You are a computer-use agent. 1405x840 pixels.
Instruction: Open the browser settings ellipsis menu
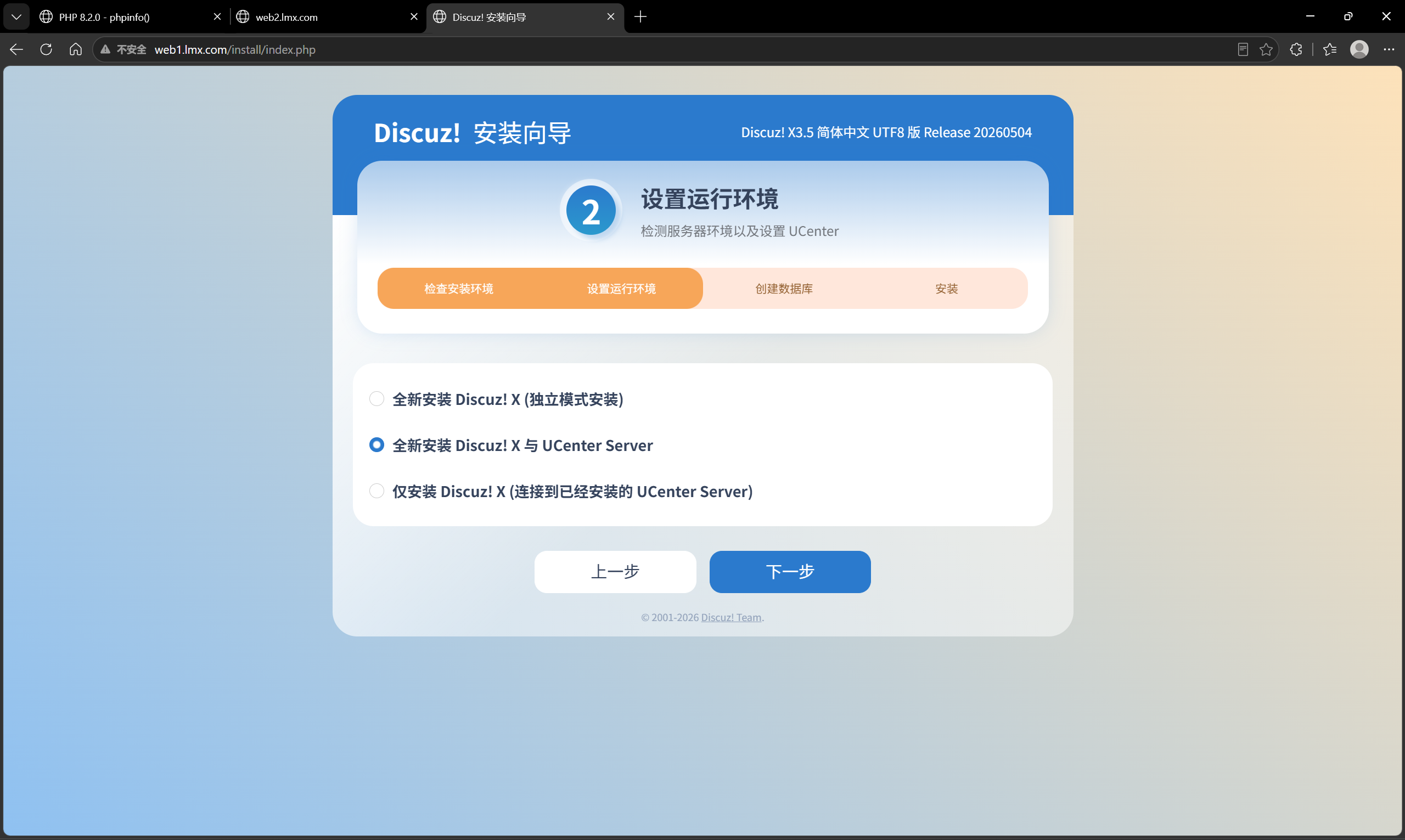[x=1389, y=49]
